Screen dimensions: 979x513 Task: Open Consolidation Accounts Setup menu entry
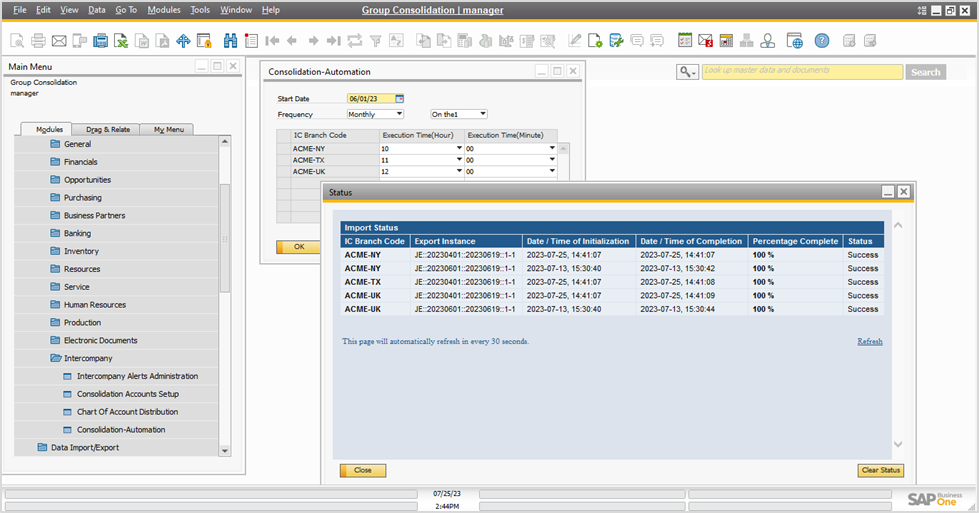coord(127,394)
